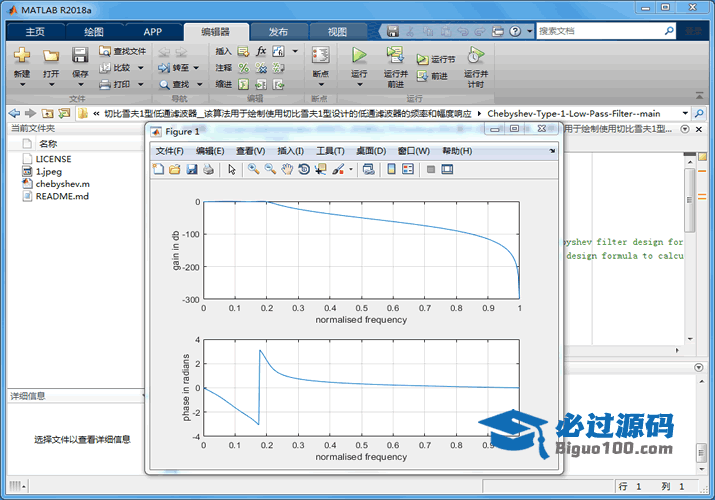Click the 查找 (Find) magnifier button

[x=174, y=84]
